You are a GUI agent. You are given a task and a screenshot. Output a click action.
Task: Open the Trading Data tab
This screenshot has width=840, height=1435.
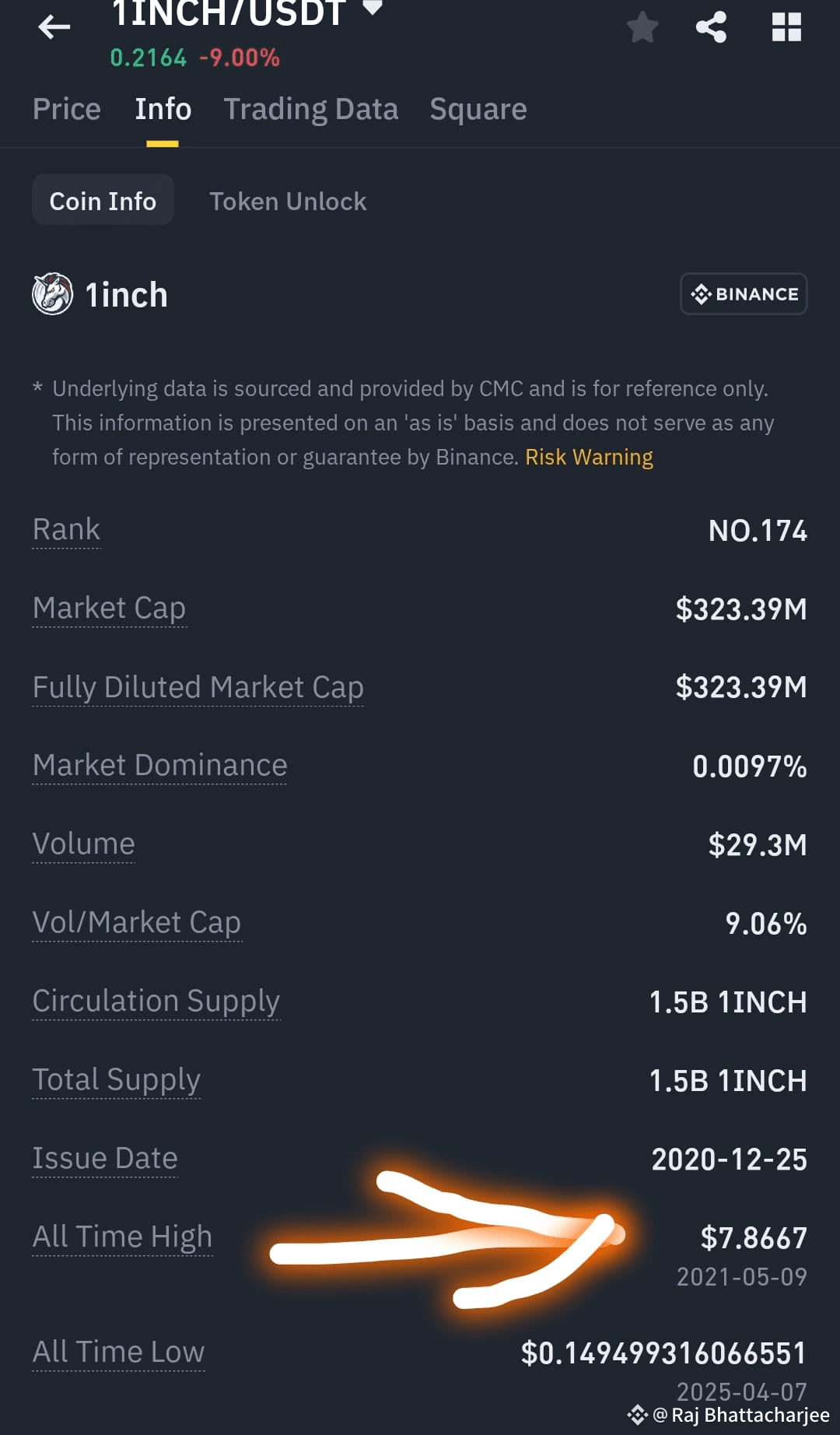click(x=311, y=109)
